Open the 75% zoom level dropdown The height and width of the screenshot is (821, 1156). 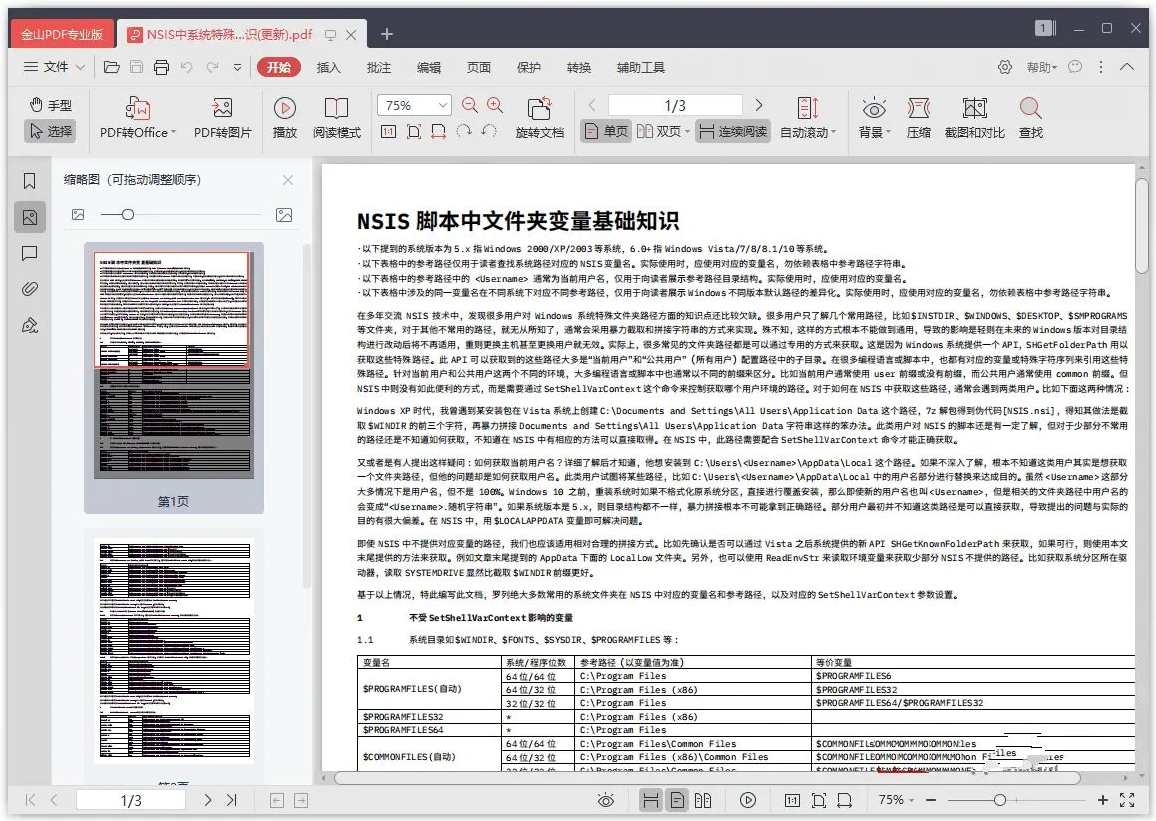coord(413,104)
